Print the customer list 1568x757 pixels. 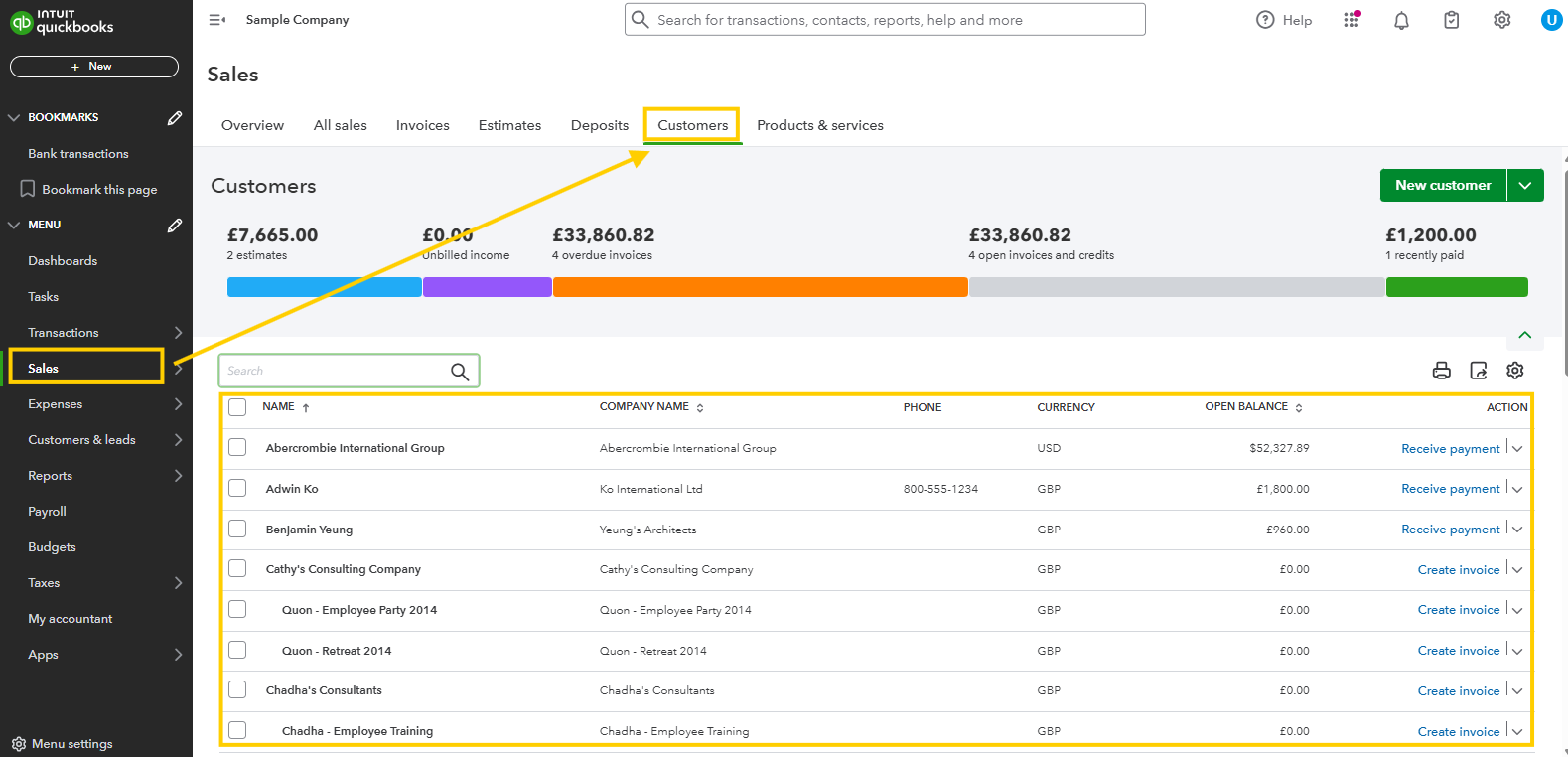pos(1442,371)
